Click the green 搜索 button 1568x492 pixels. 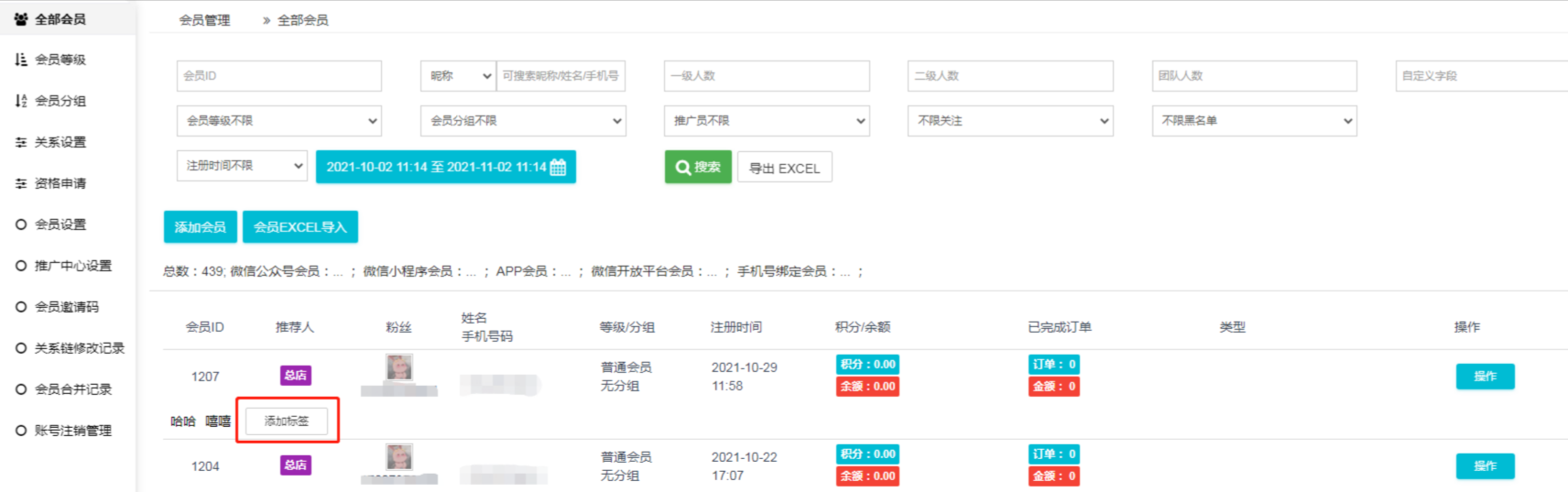698,167
